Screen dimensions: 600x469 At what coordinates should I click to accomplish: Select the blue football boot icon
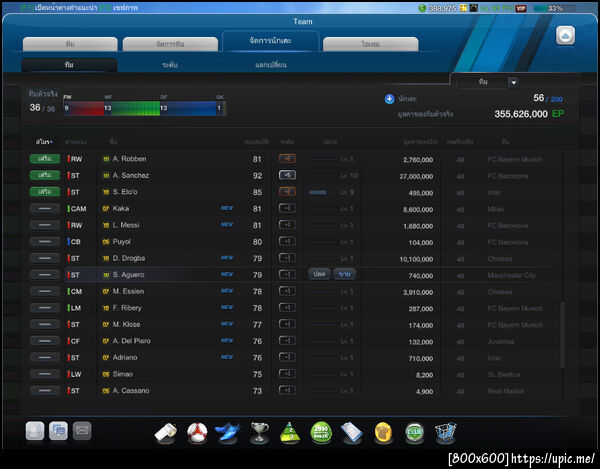(228, 432)
